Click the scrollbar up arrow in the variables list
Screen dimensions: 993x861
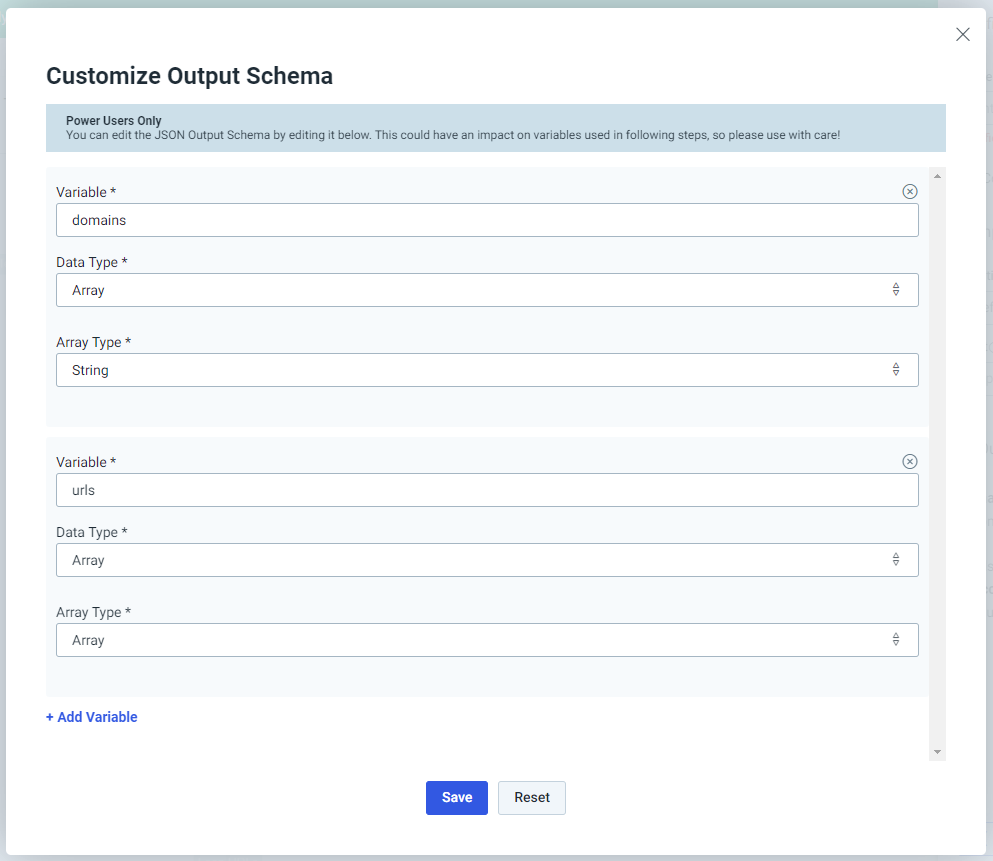coord(937,176)
